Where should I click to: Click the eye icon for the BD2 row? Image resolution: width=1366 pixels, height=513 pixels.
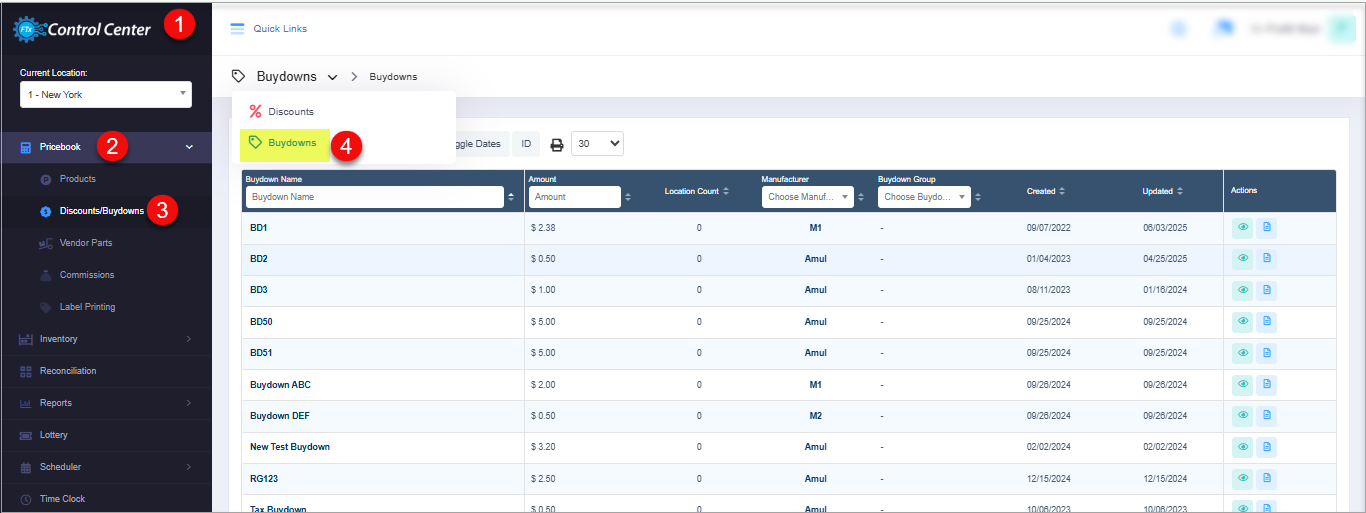pyautogui.click(x=1243, y=259)
